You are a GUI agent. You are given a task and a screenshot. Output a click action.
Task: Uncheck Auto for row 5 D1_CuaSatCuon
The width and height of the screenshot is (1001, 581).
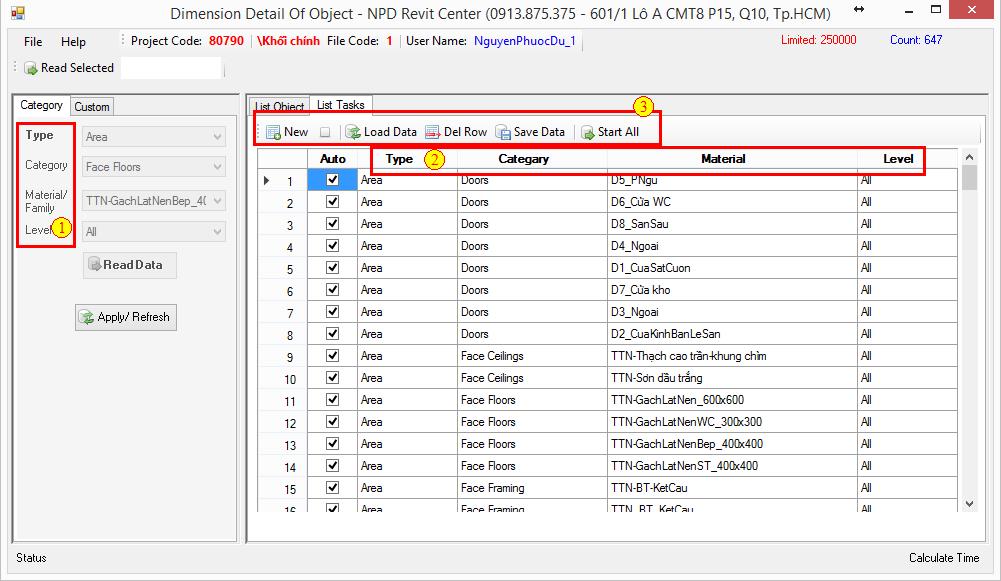point(333,268)
